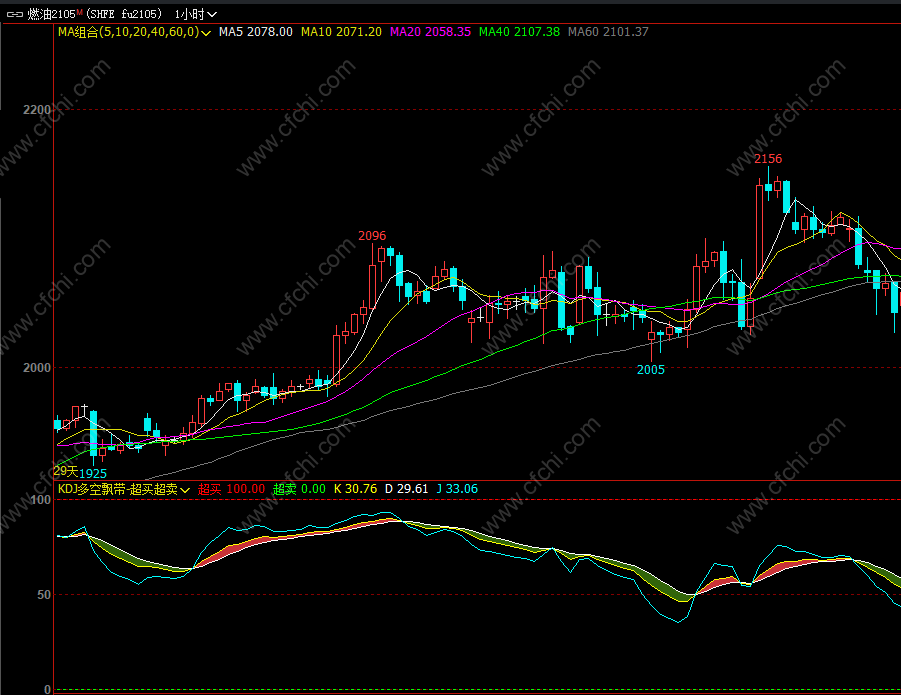Click the 2156 high price label
The height and width of the screenshot is (695, 901).
tap(768, 159)
